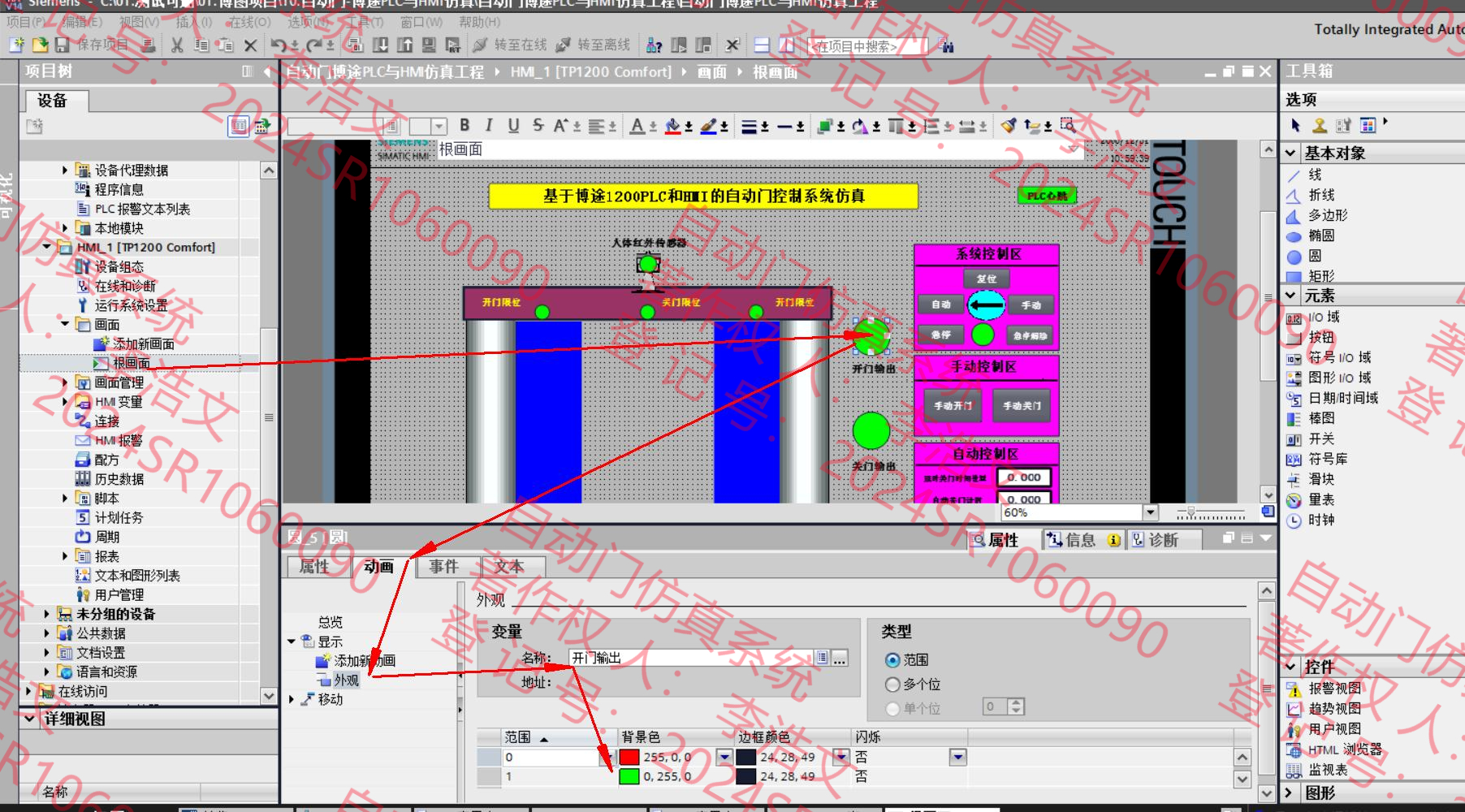1465x812 pixels.
Task: Click the delete X icon in main toolbar
Action: tap(250, 45)
